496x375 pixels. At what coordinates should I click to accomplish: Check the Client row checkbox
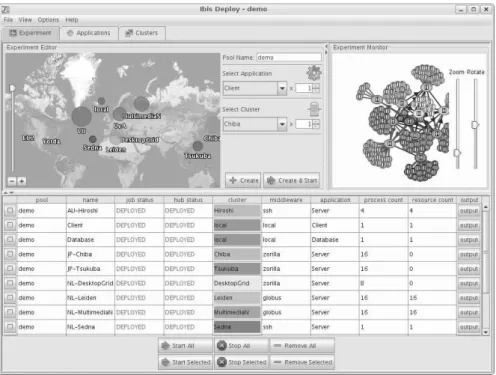click(10, 225)
